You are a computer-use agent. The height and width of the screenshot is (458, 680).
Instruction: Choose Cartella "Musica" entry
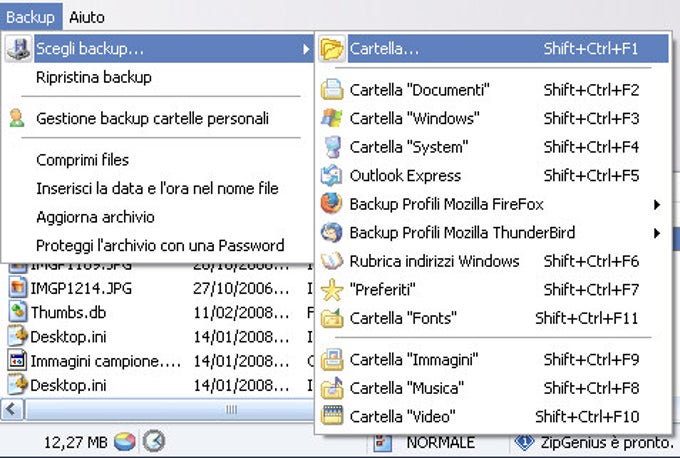pyautogui.click(x=494, y=388)
